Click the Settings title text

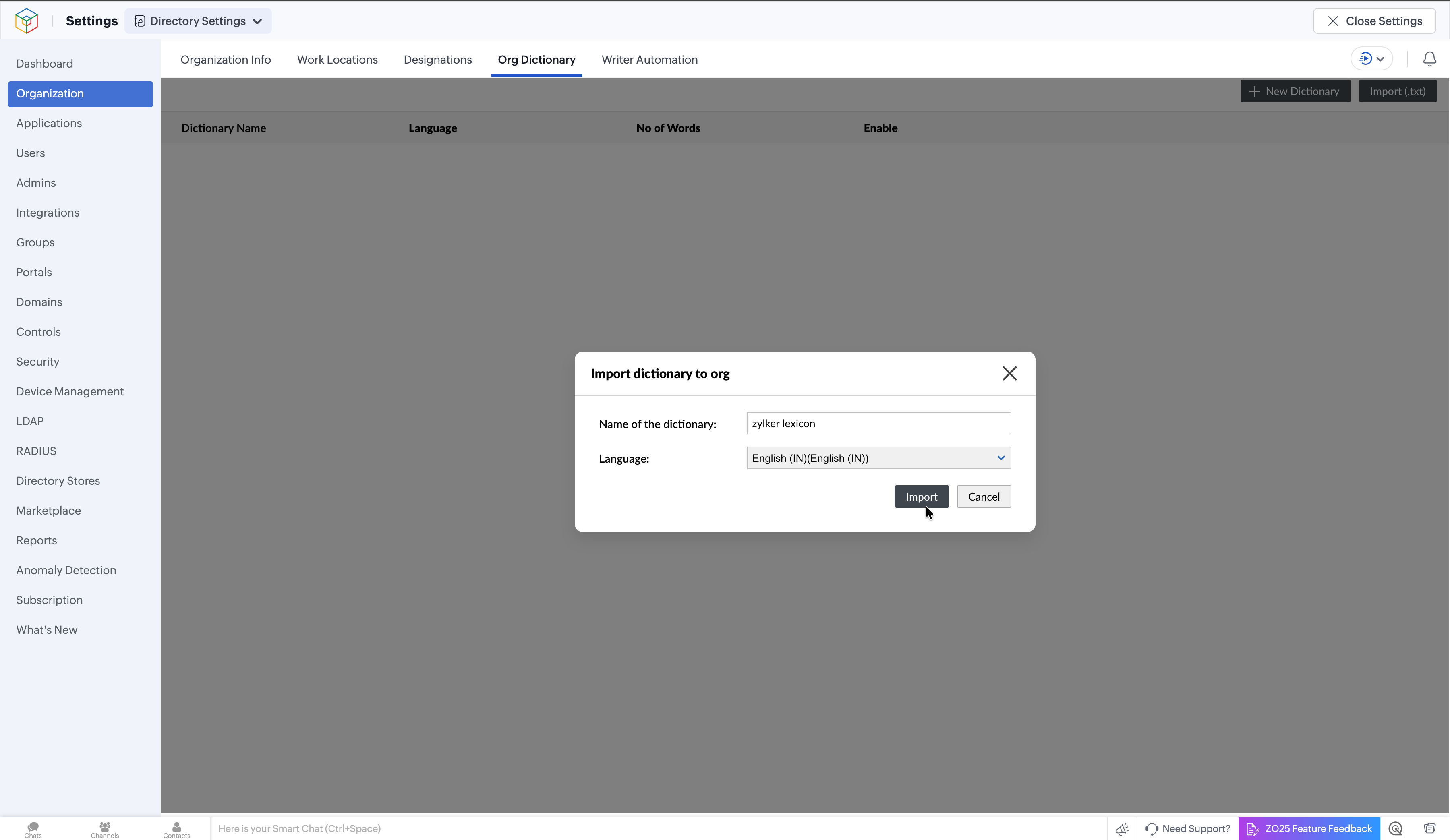coord(91,21)
